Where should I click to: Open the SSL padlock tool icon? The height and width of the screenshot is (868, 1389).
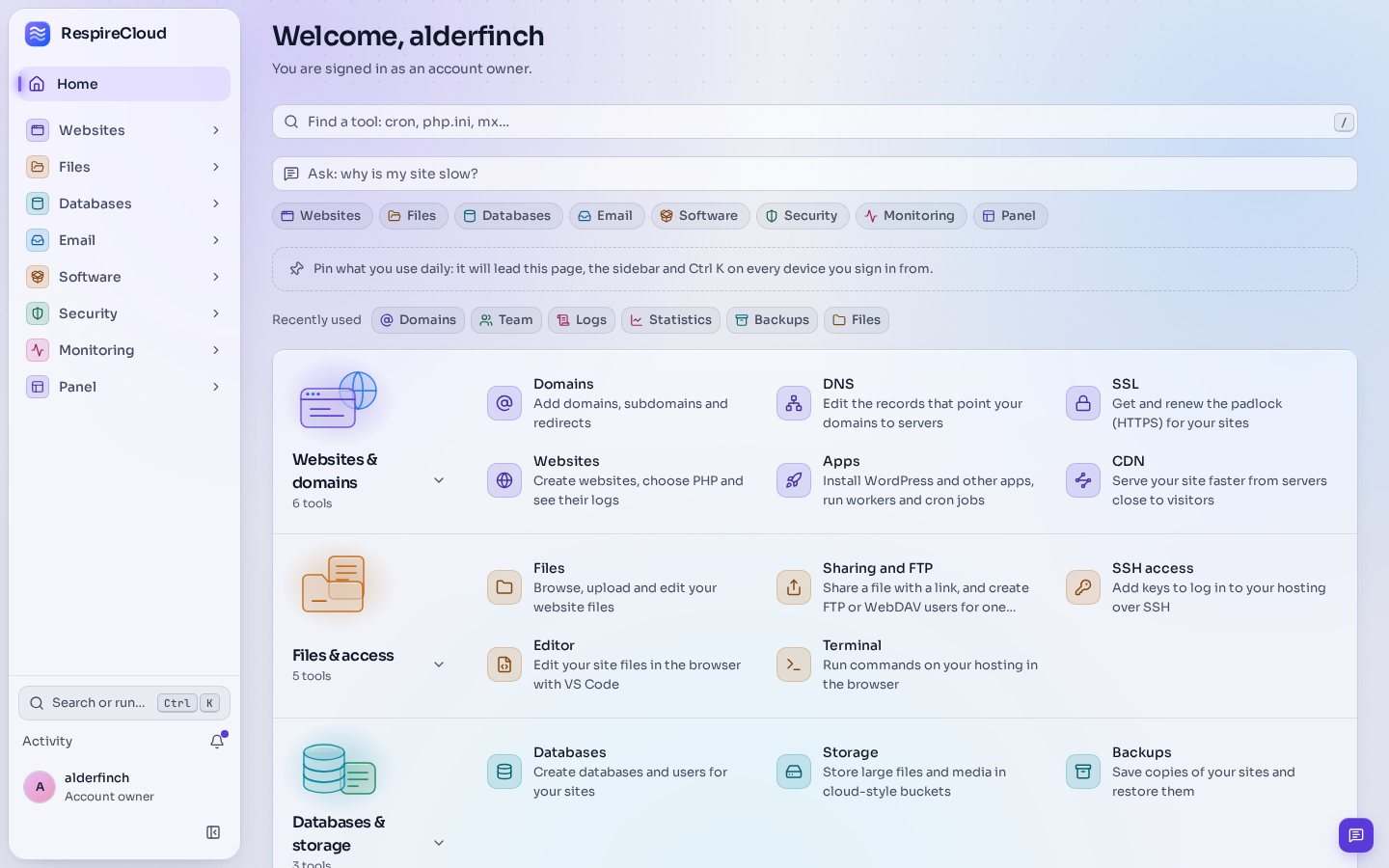[1083, 403]
